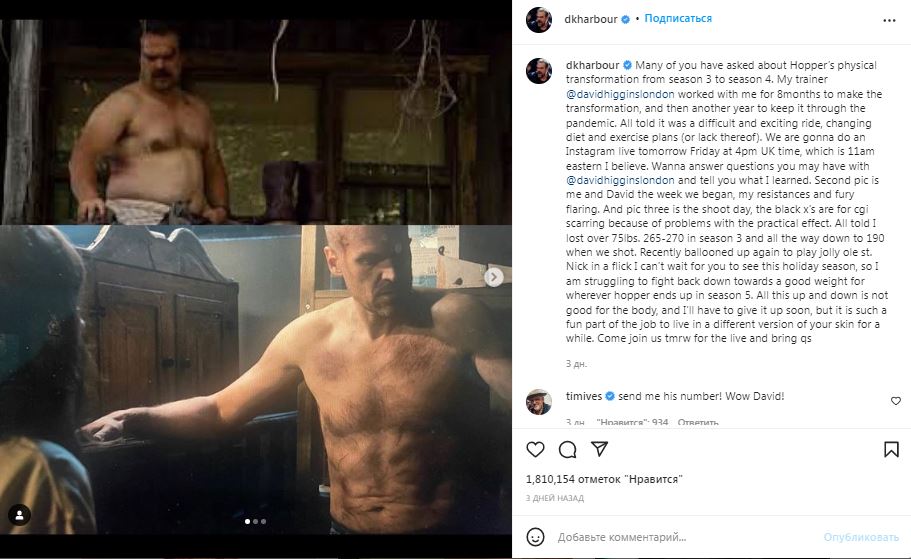The width and height of the screenshot is (911, 559).
Task: Click the verified badge next to header dkharbour
Action: 626,19
